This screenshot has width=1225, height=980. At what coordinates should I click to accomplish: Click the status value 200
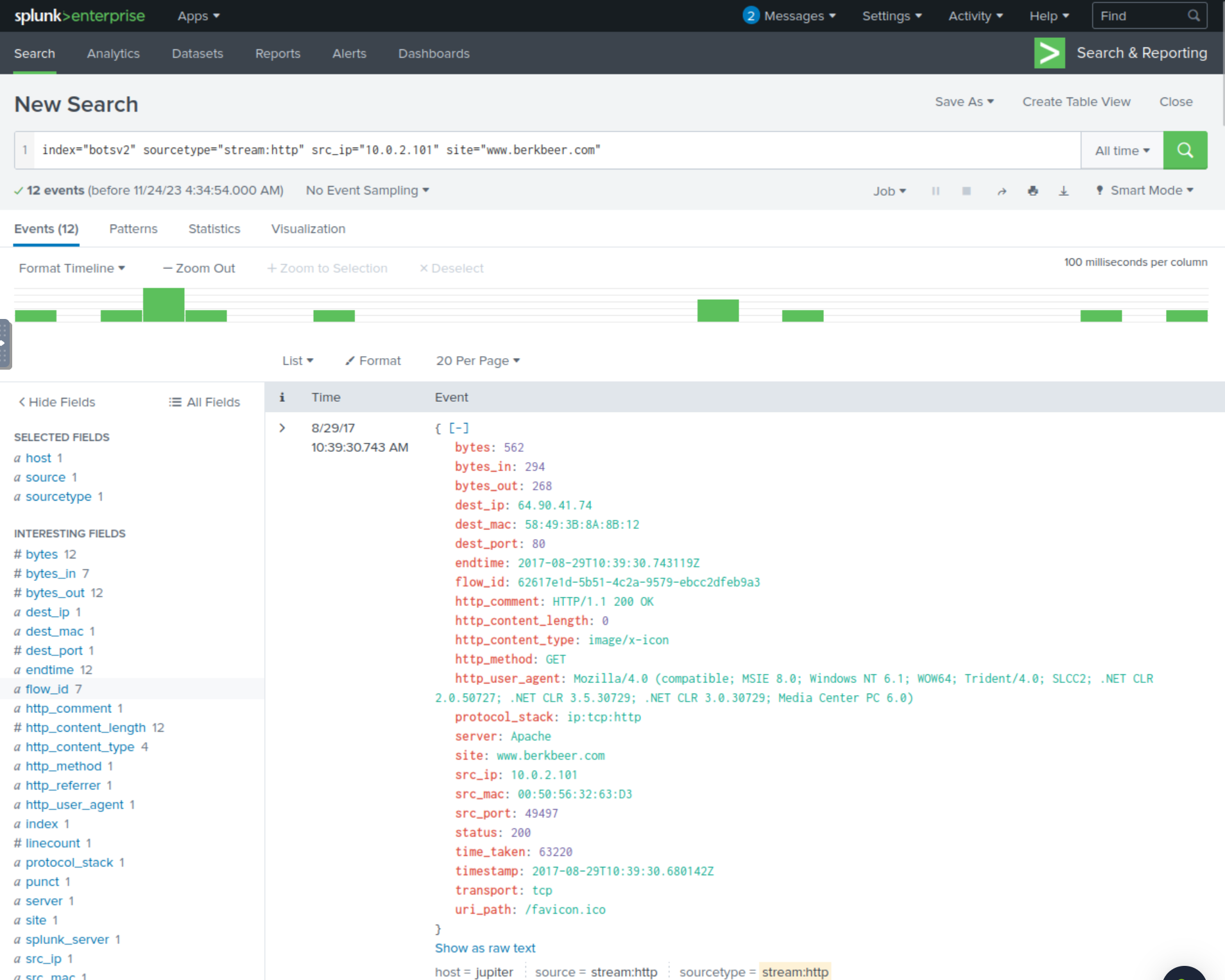[520, 832]
